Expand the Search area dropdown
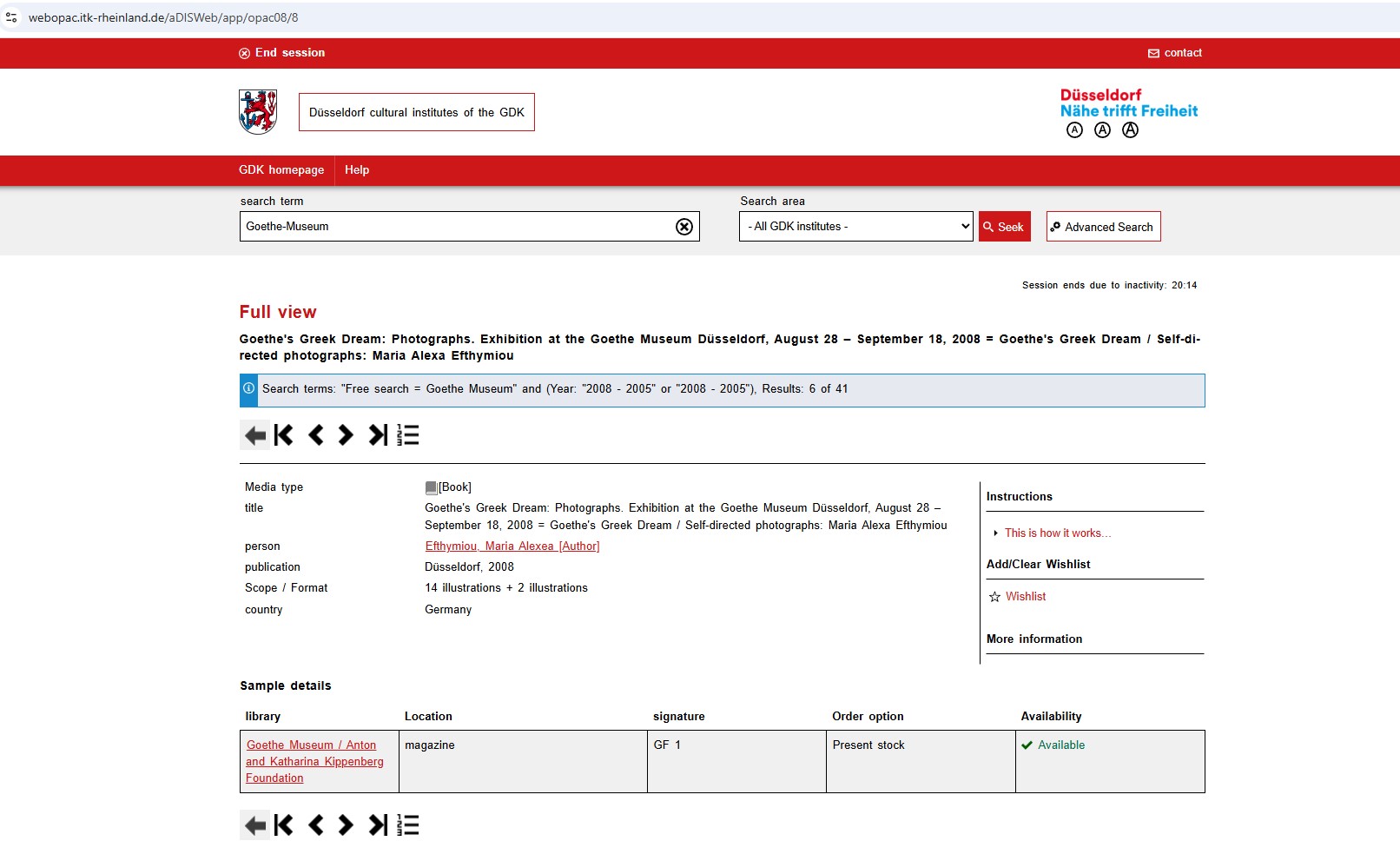The height and width of the screenshot is (841, 1400). point(856,227)
